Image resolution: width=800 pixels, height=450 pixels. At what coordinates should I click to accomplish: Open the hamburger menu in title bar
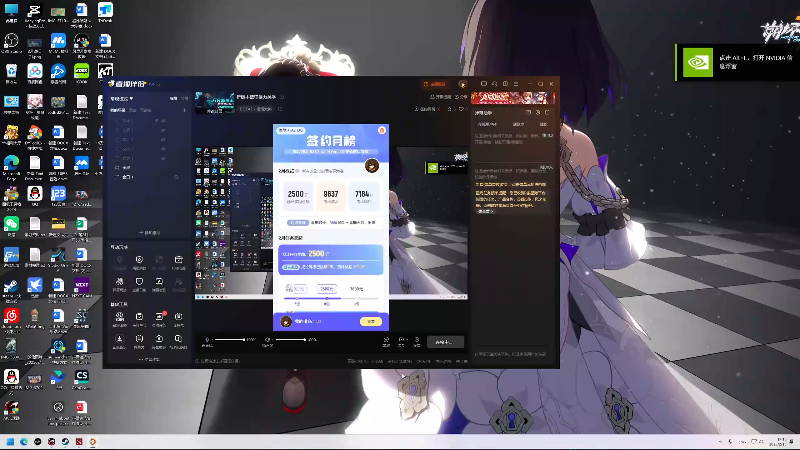(516, 84)
